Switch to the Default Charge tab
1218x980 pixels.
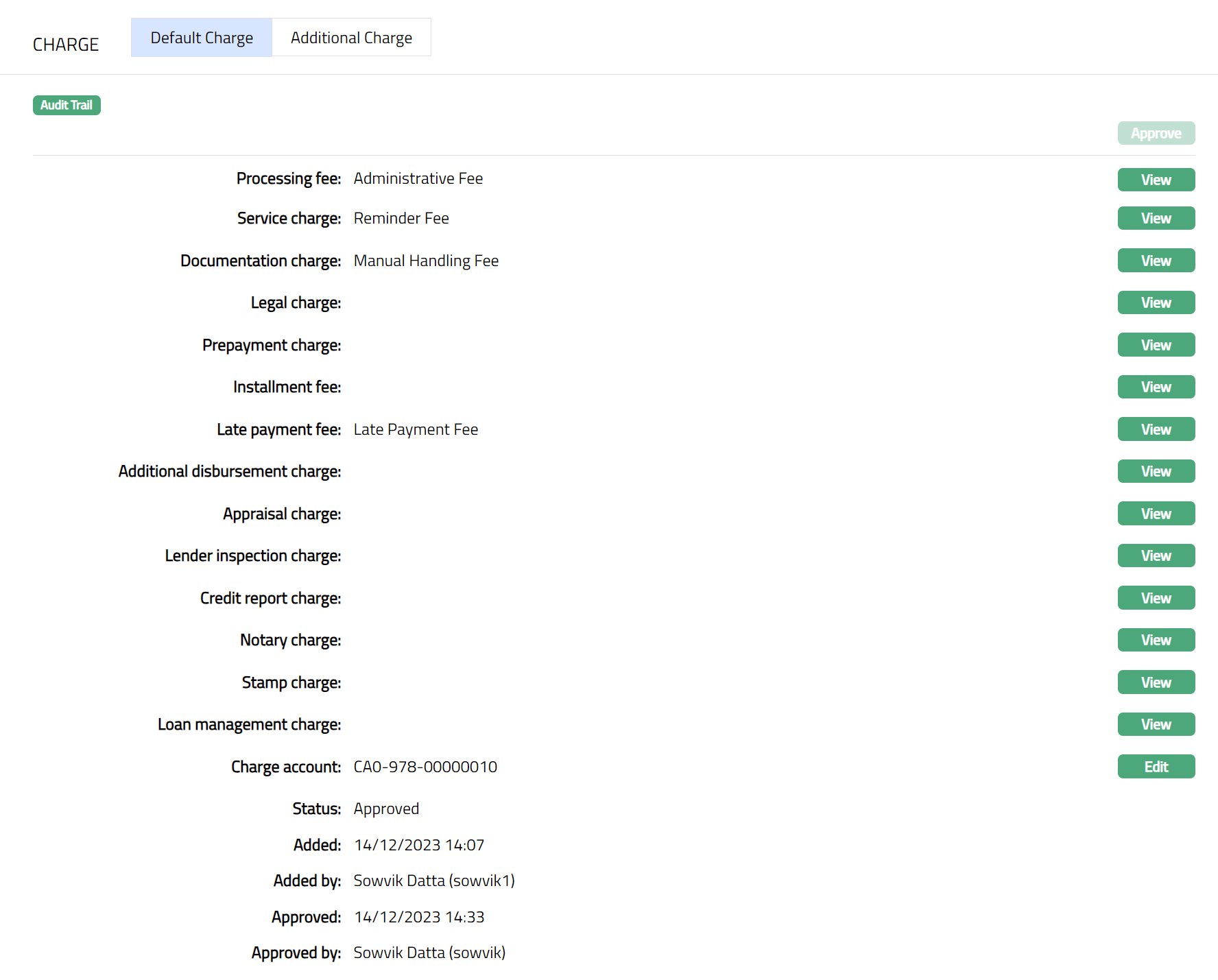[201, 38]
